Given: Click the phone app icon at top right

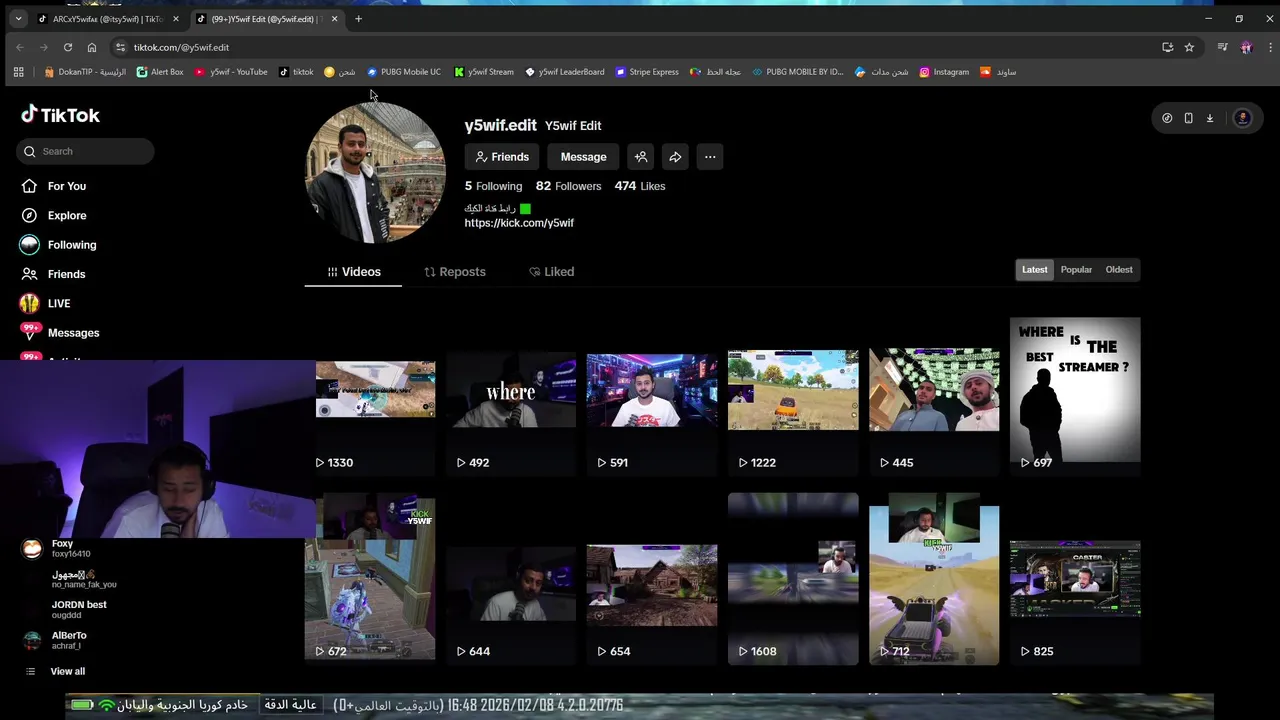Looking at the screenshot, I should [1188, 118].
